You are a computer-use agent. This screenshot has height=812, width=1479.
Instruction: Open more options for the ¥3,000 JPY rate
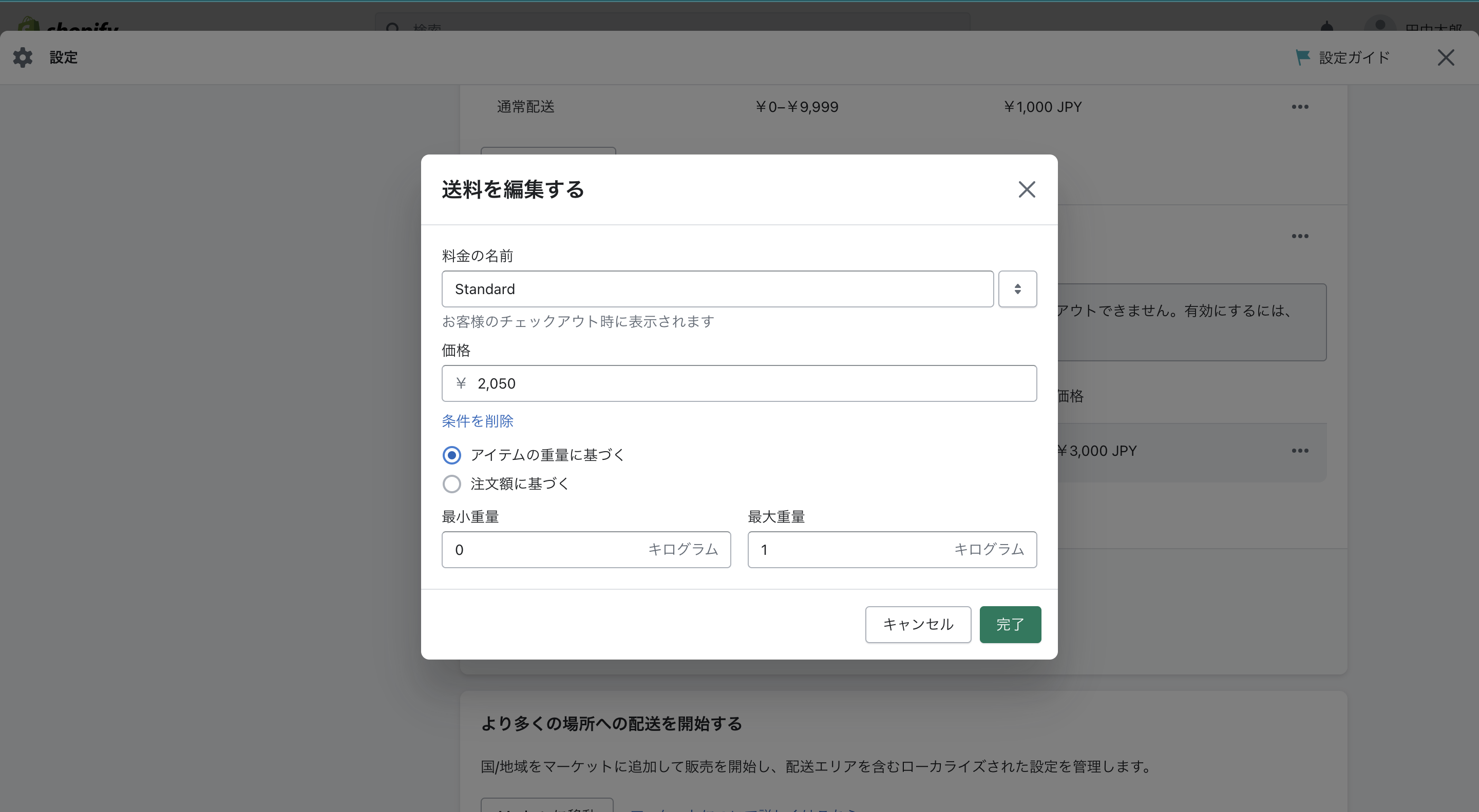(1300, 451)
